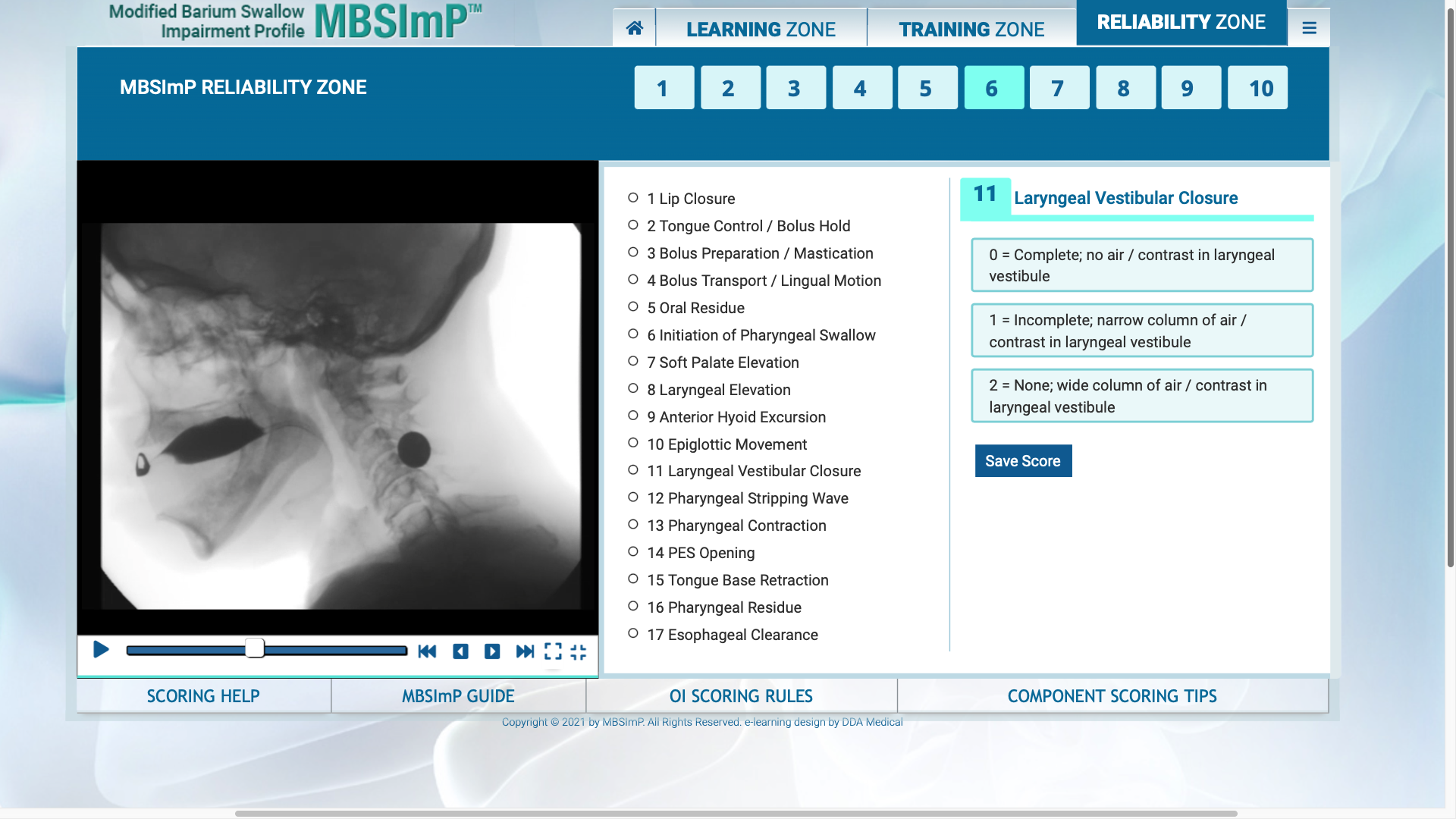Open SCORING HELP section

point(203,696)
